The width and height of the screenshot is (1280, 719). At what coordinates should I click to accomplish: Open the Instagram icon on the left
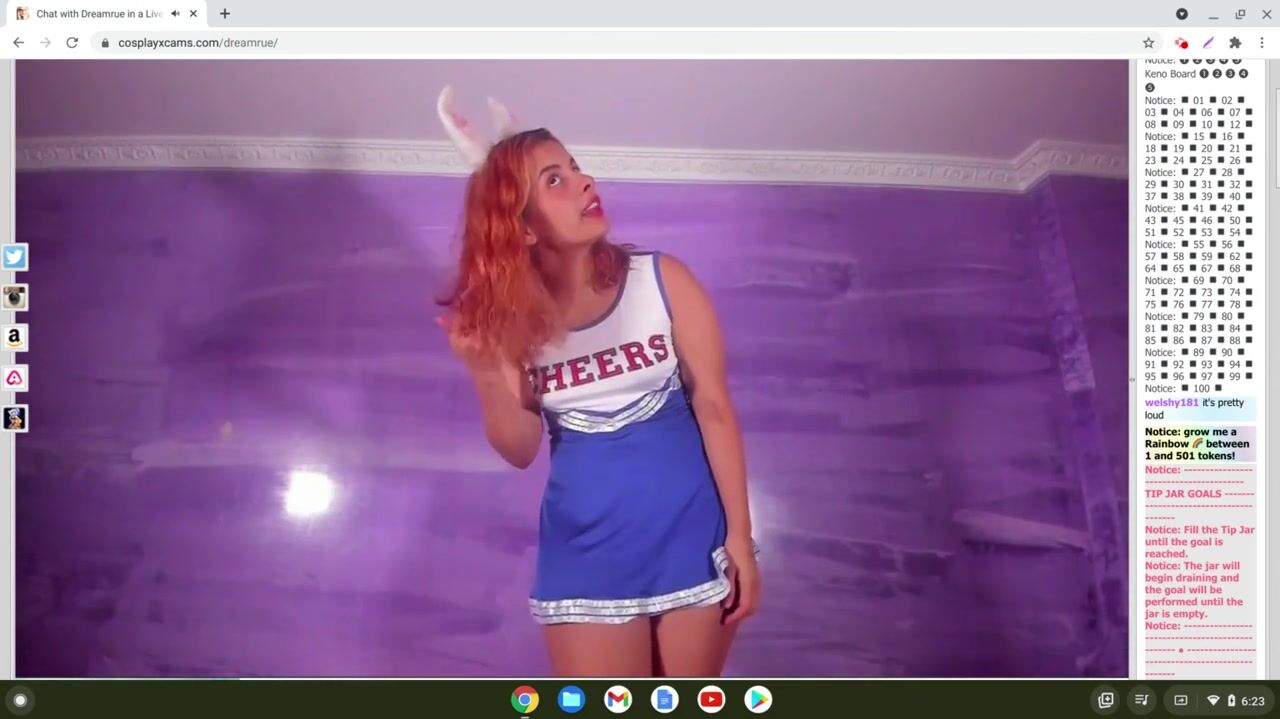click(x=14, y=297)
